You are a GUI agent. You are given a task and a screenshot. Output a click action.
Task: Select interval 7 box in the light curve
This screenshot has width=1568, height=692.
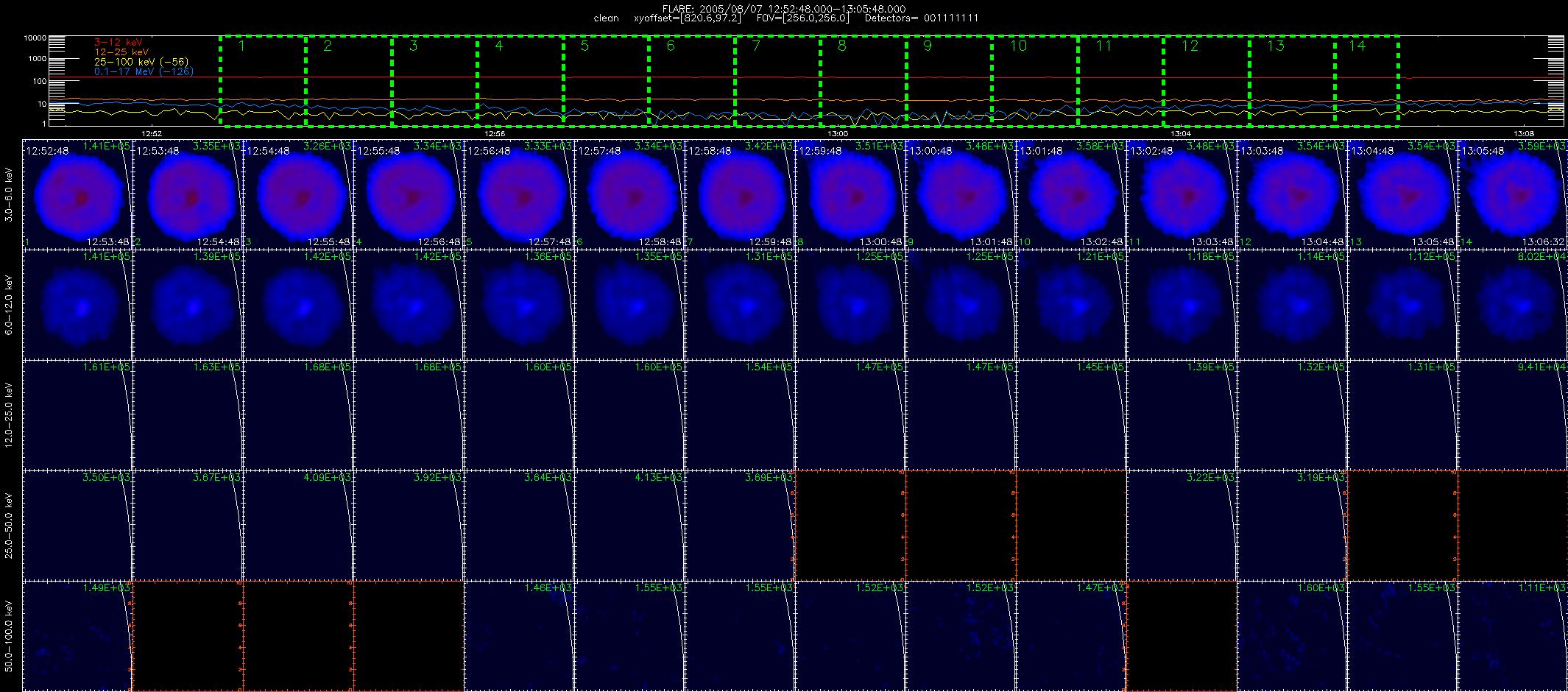(777, 81)
